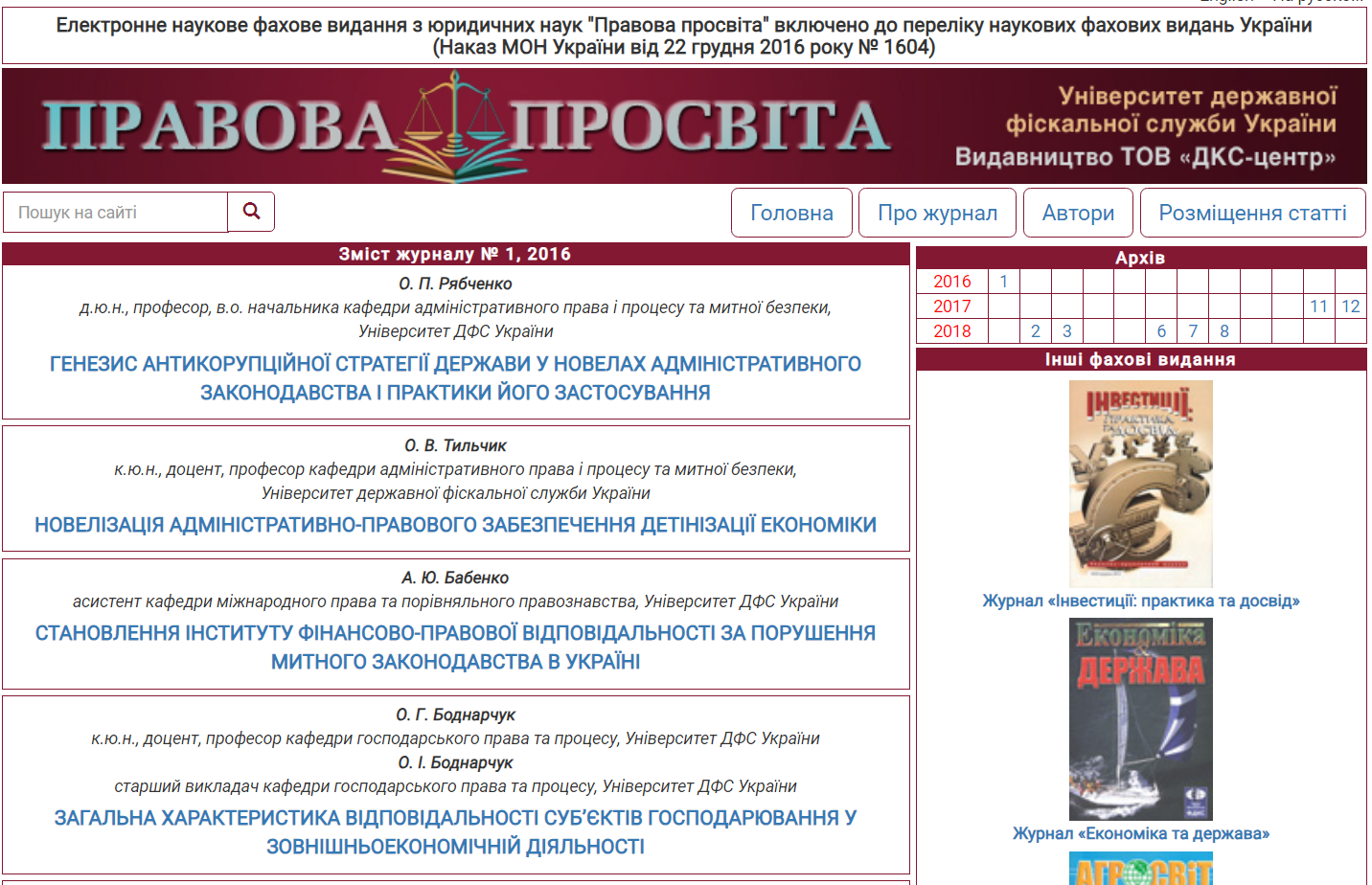Click the Інвестиції journal cover thumbnail
The height and width of the screenshot is (885, 1372).
[1141, 484]
